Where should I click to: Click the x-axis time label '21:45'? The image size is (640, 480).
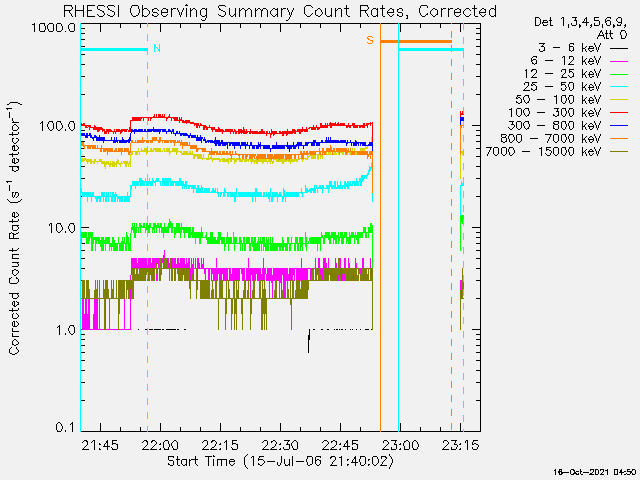[x=100, y=445]
